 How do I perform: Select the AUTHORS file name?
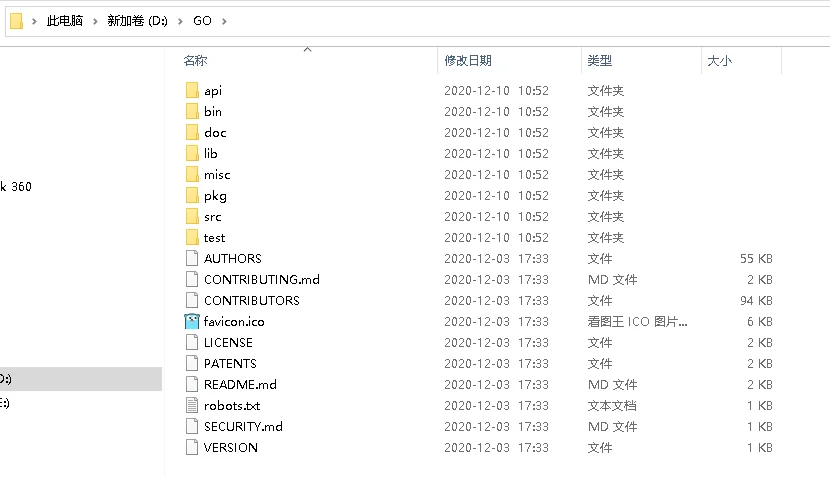pos(233,258)
